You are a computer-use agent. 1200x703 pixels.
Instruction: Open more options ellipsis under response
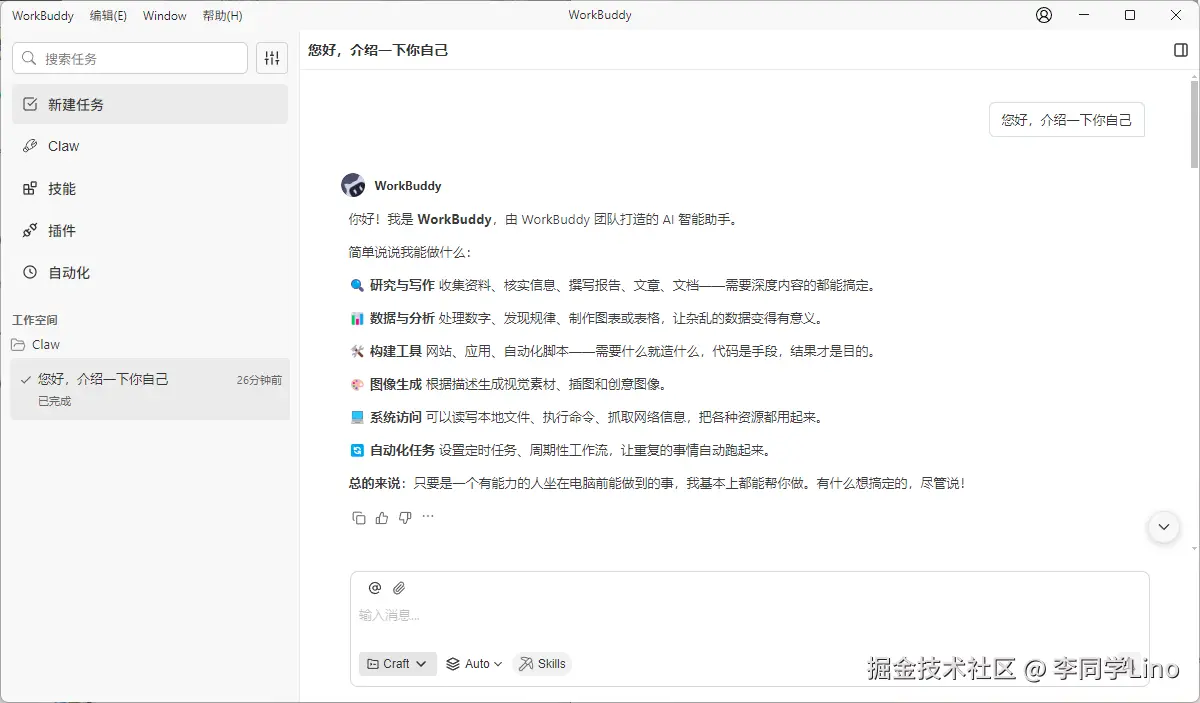[x=428, y=516]
